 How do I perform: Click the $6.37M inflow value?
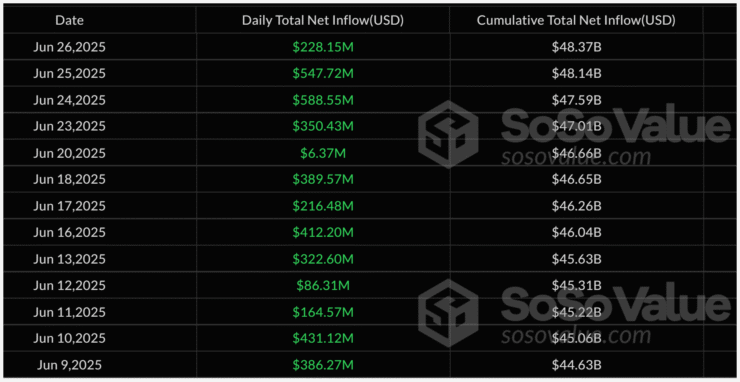(x=323, y=153)
